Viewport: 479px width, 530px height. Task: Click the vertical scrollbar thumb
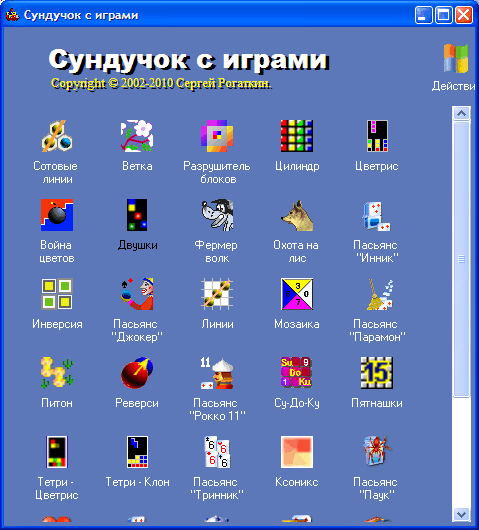(x=461, y=259)
